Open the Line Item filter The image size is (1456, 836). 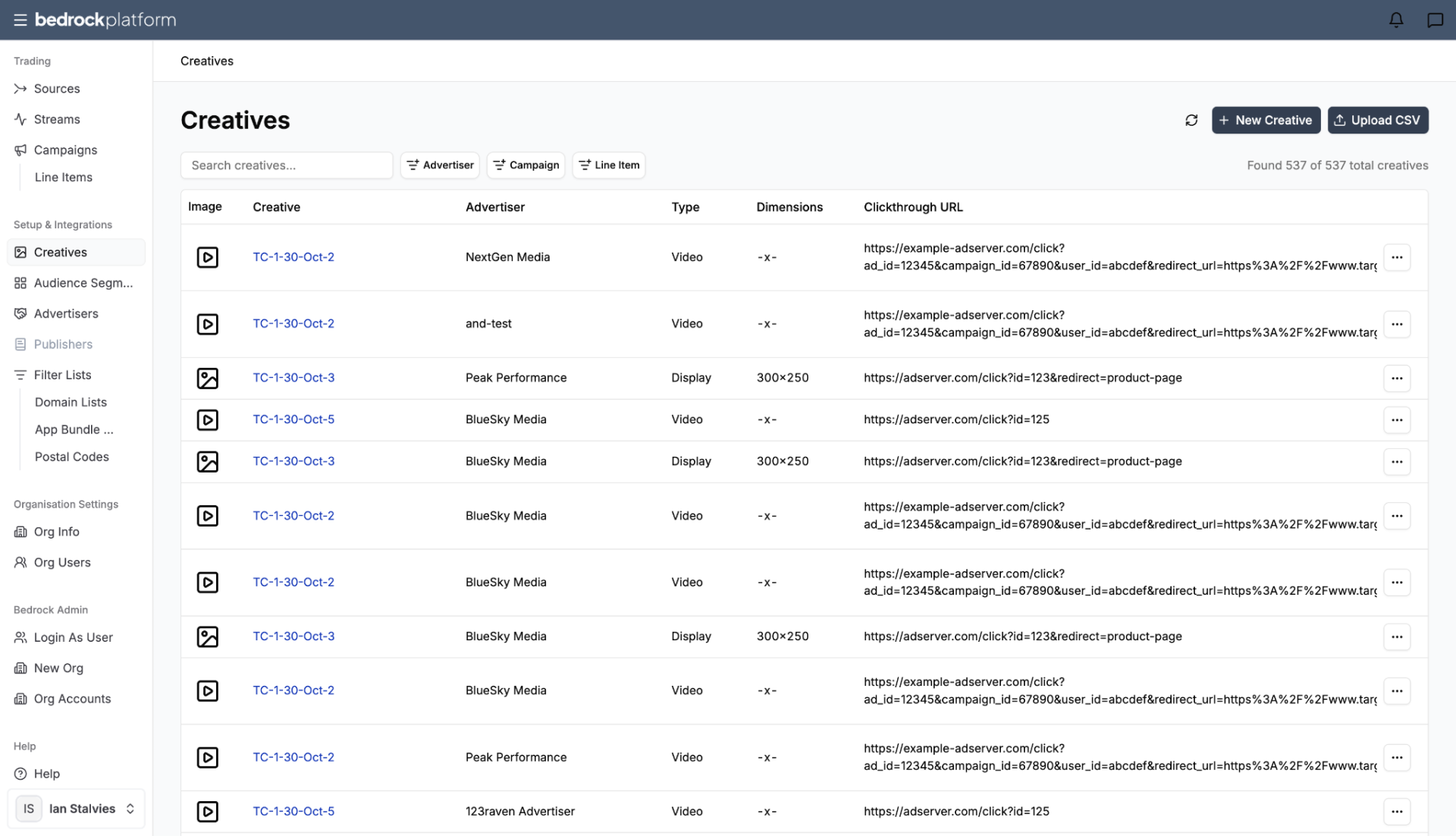coord(608,165)
